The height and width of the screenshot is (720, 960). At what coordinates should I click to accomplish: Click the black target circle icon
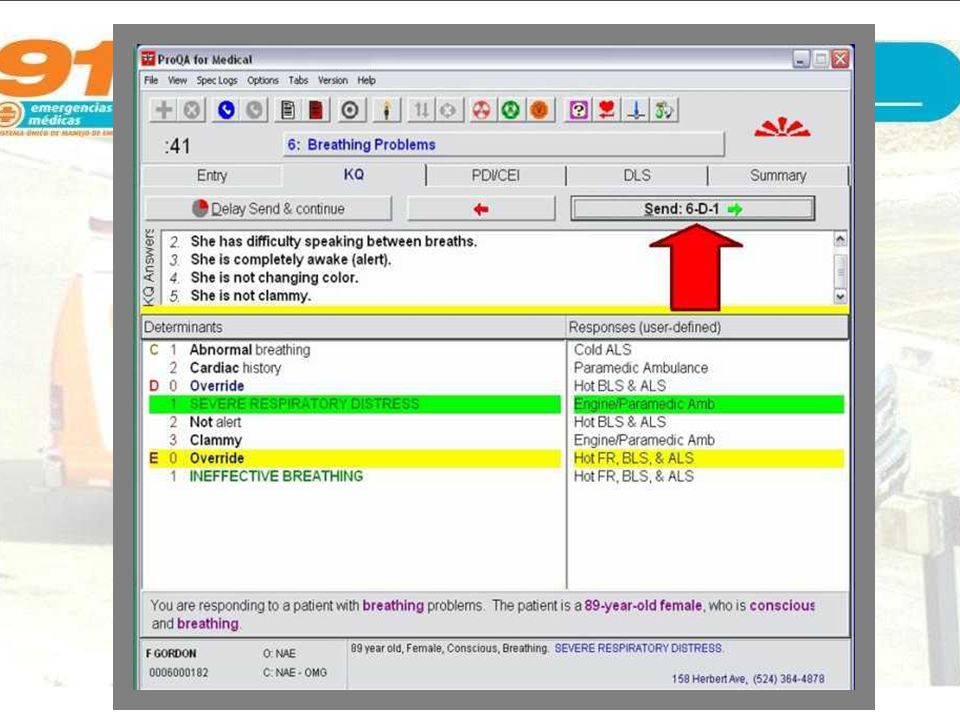point(350,110)
